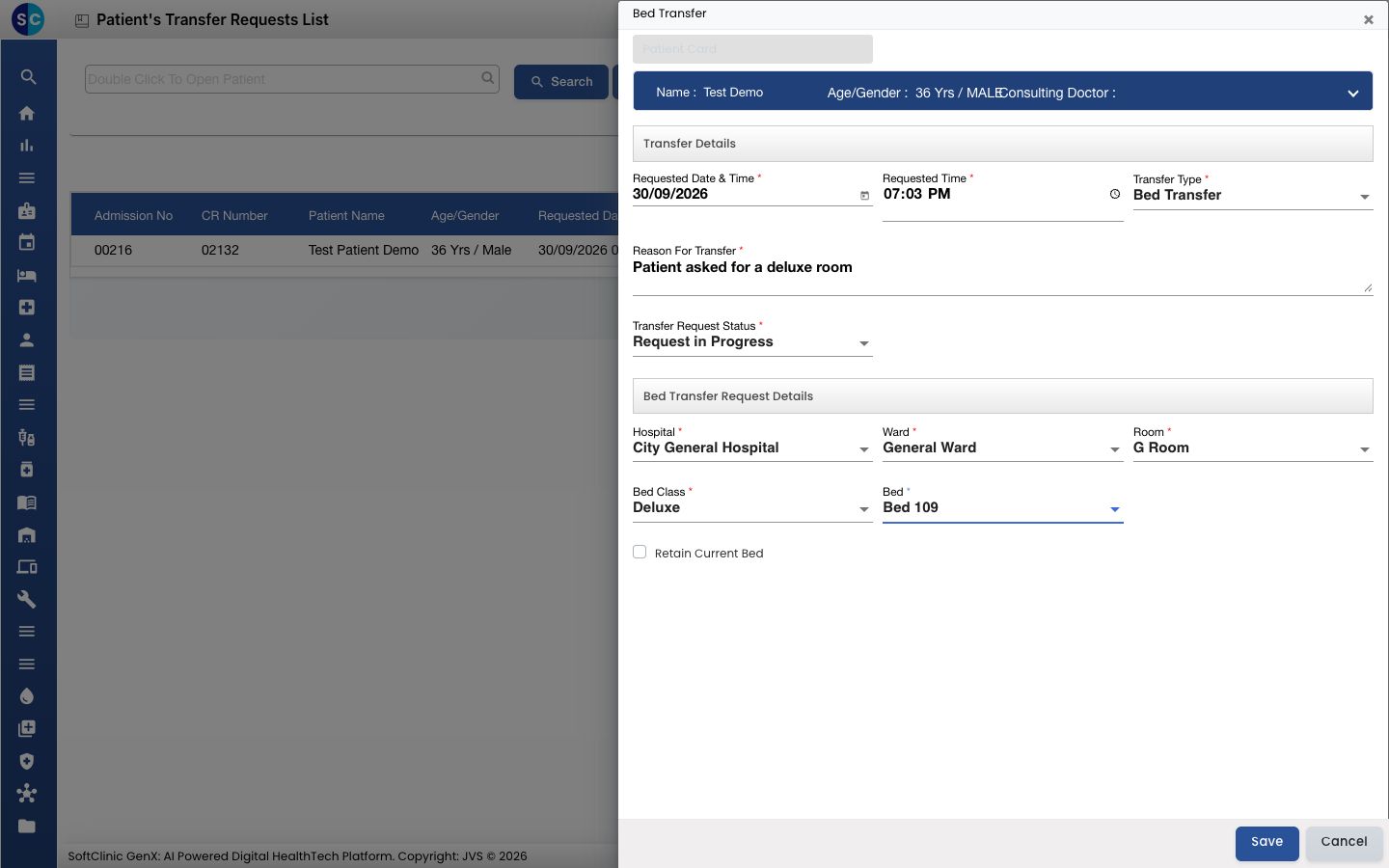The width and height of the screenshot is (1389, 868).
Task: Select the 36 Yrs / Male cell
Action: pyautogui.click(x=472, y=250)
